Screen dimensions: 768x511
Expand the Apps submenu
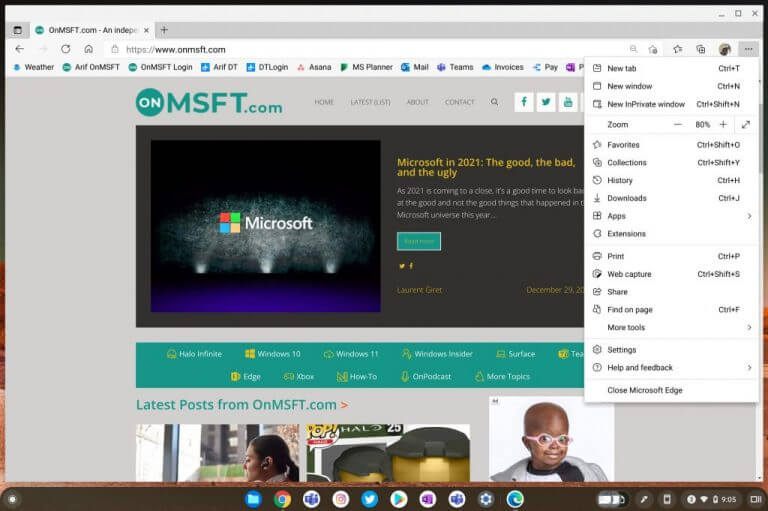[x=672, y=216]
